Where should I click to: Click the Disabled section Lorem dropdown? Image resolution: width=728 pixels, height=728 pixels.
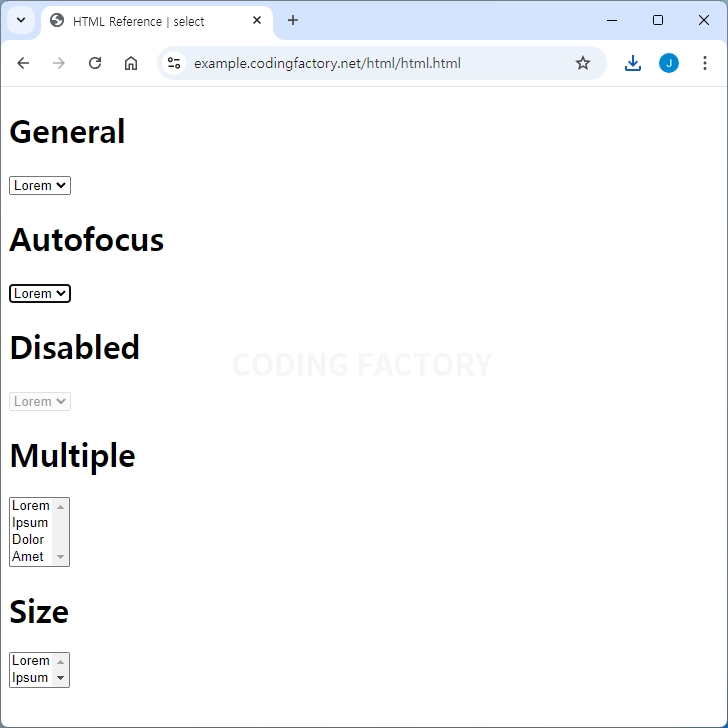coord(40,402)
